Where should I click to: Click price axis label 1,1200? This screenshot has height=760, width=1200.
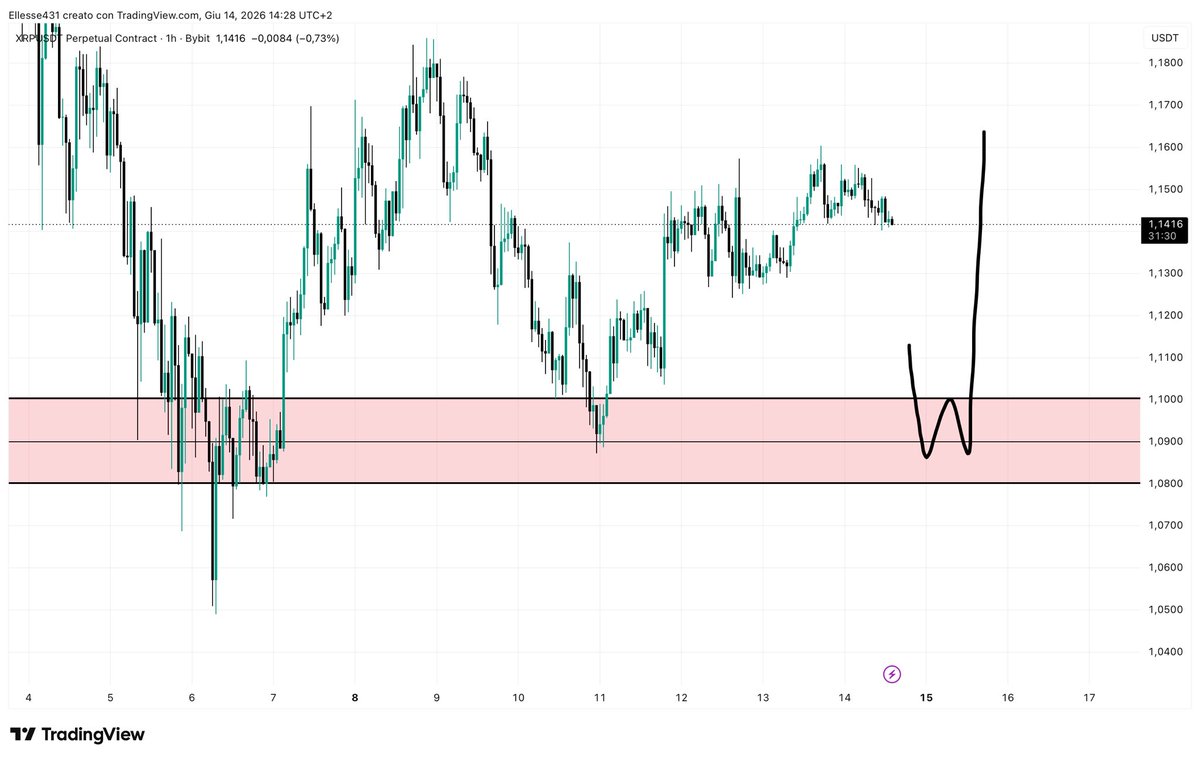1165,315
